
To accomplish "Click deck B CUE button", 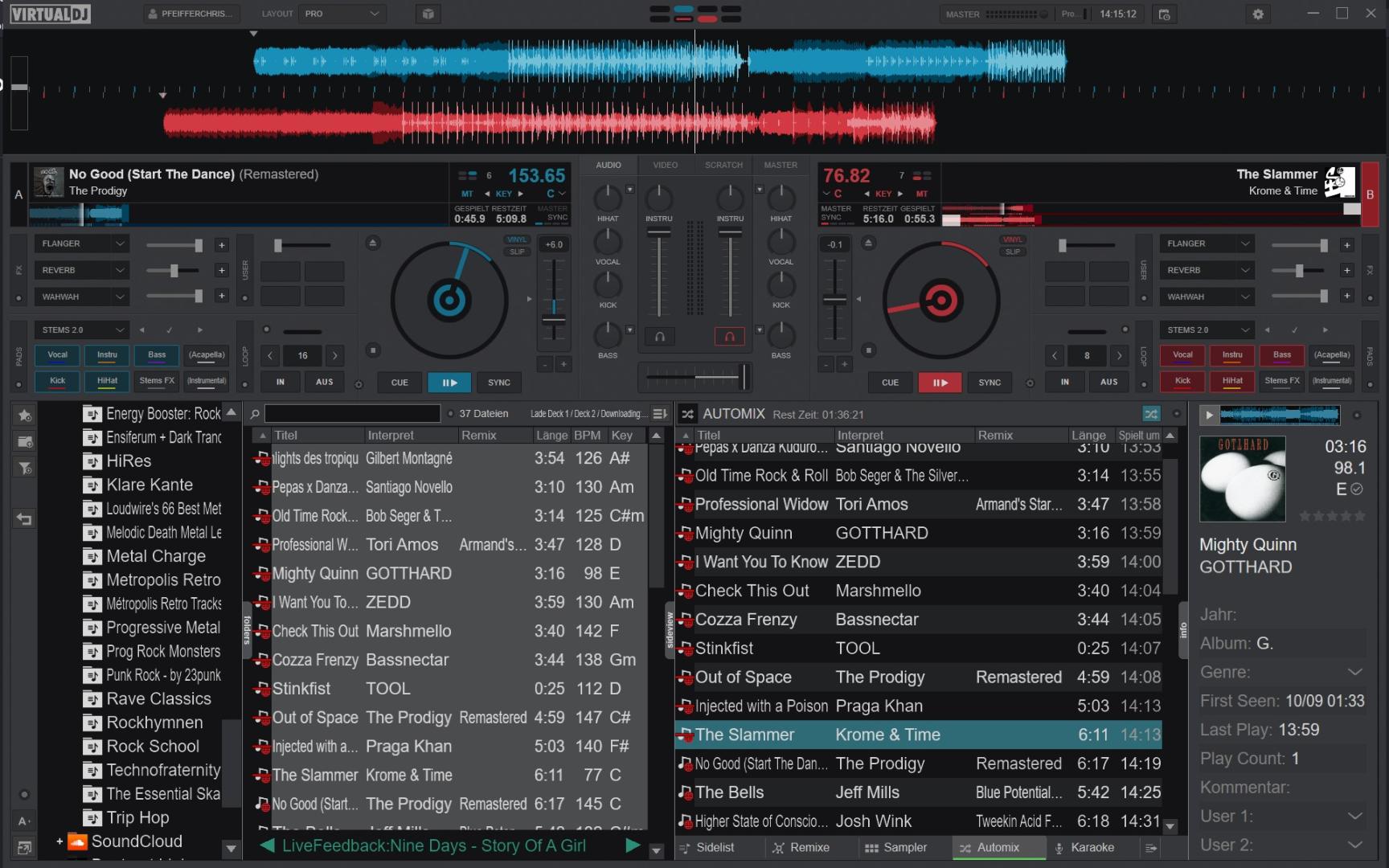I will coord(890,383).
